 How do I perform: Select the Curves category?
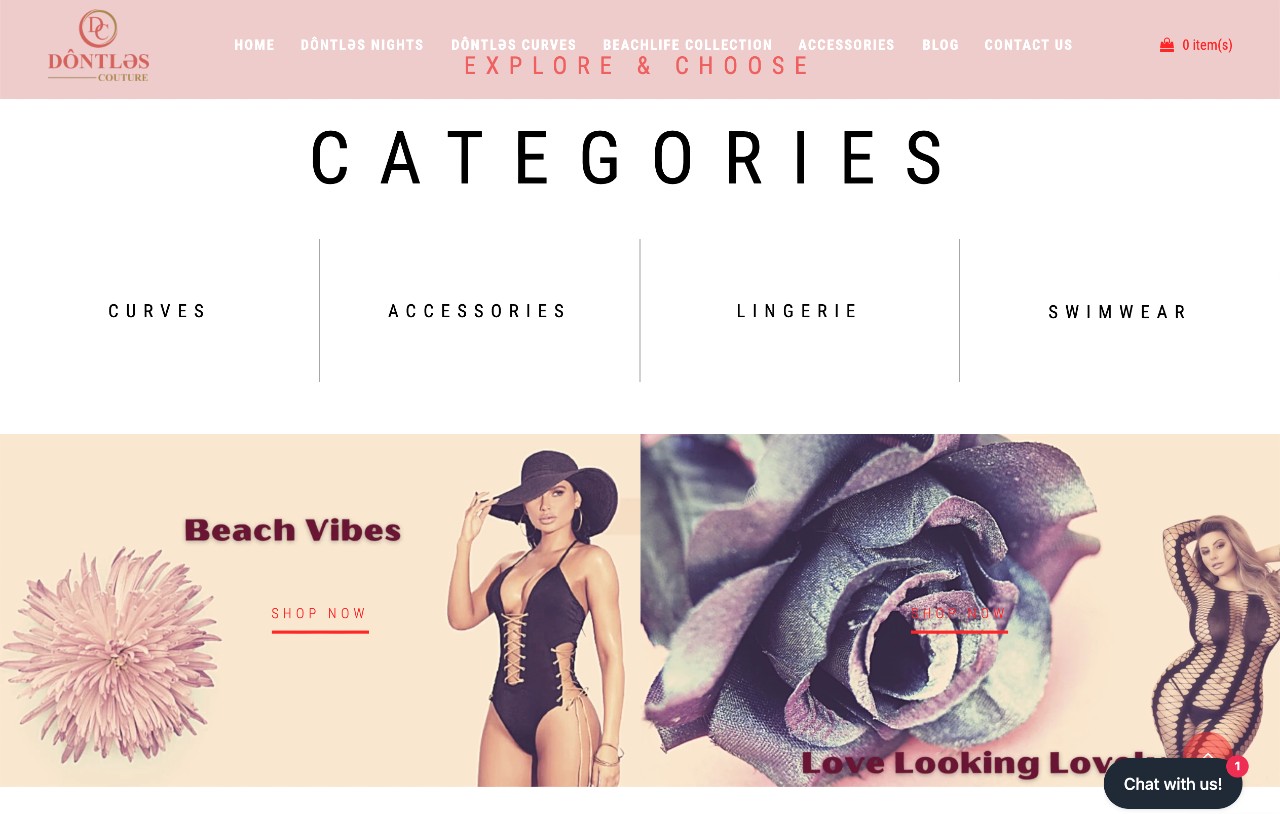tap(158, 311)
